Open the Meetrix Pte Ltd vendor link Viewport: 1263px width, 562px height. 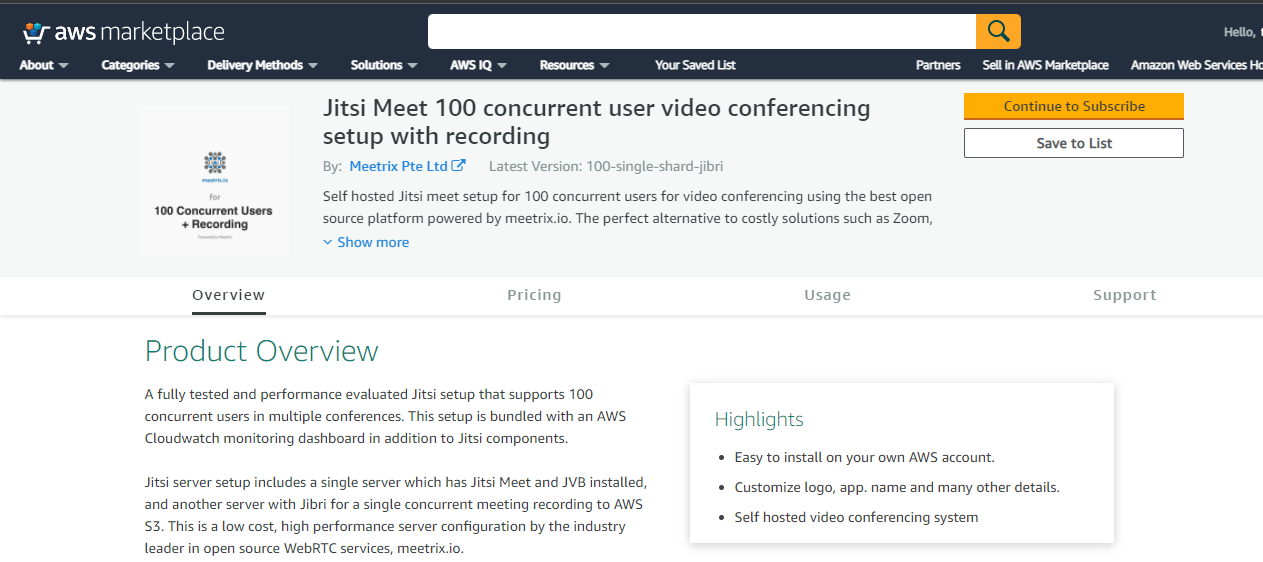click(x=398, y=166)
